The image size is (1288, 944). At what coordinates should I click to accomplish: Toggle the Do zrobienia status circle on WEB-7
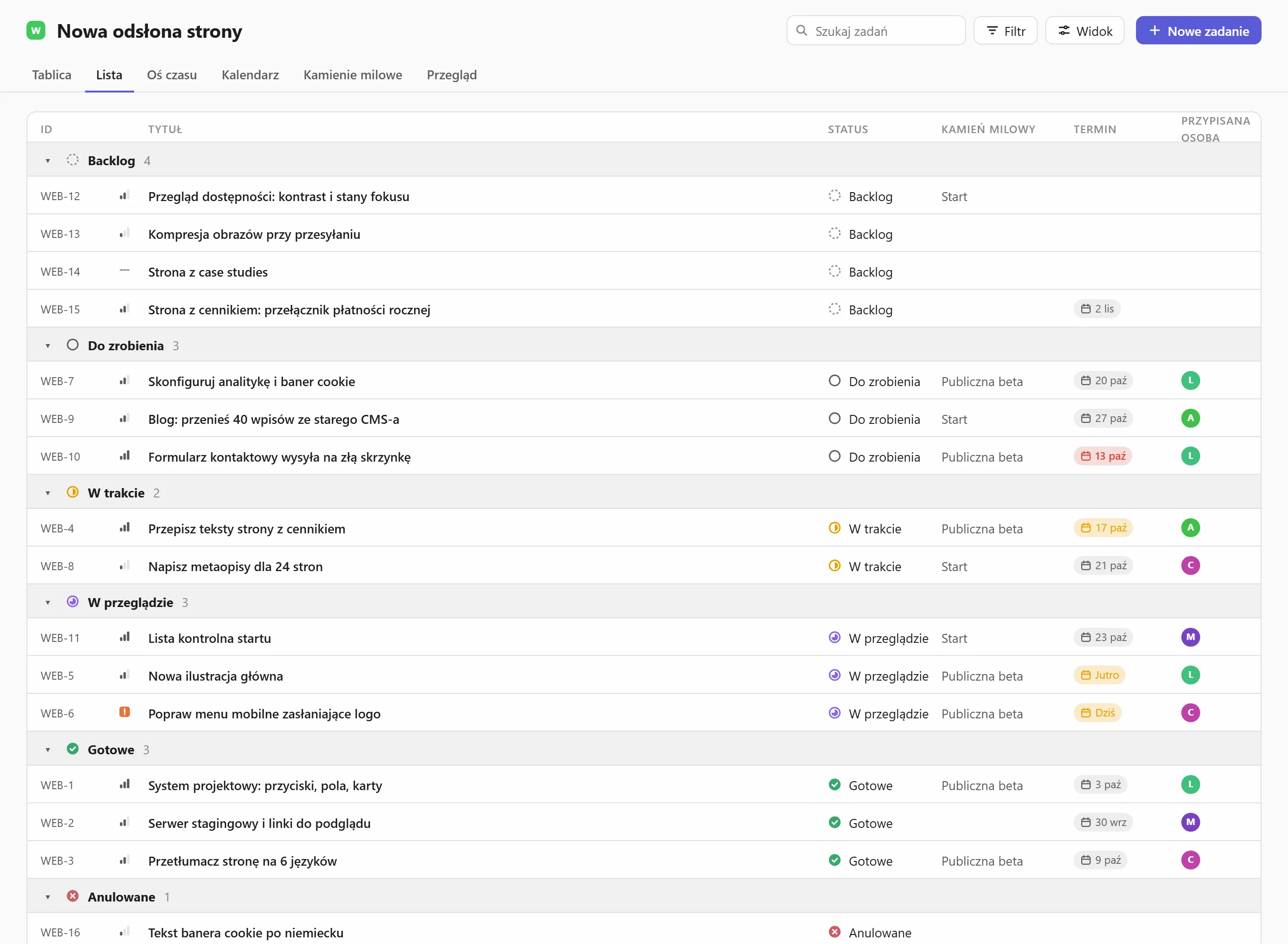coord(834,380)
